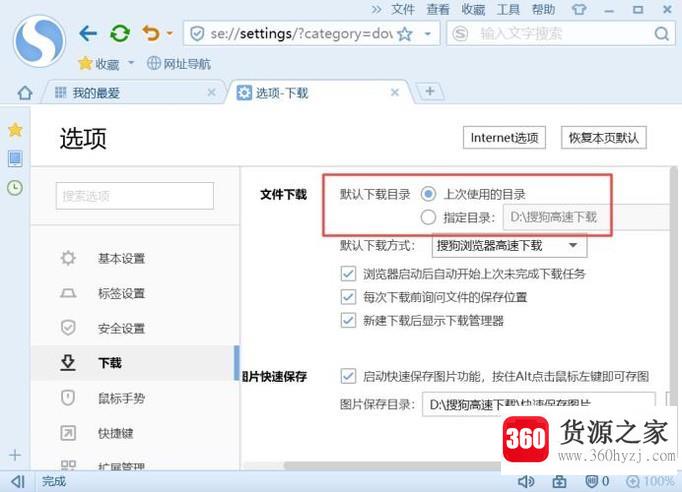Go back with the blue arrow
Screen dimensions: 682x492
point(88,33)
